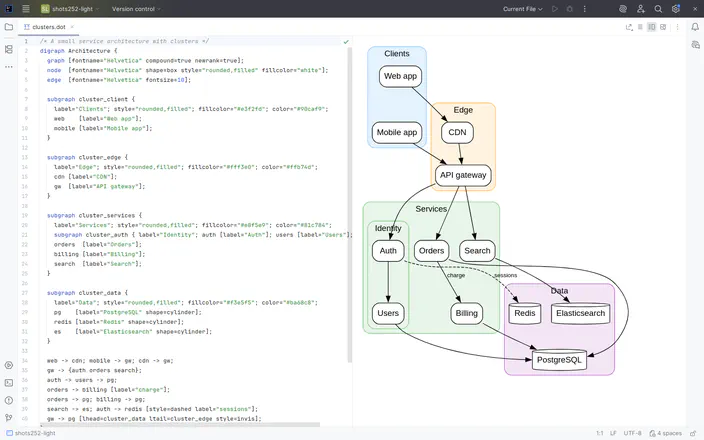This screenshot has width=704, height=440.
Task: Open the Version control dropdown
Action: (136, 9)
